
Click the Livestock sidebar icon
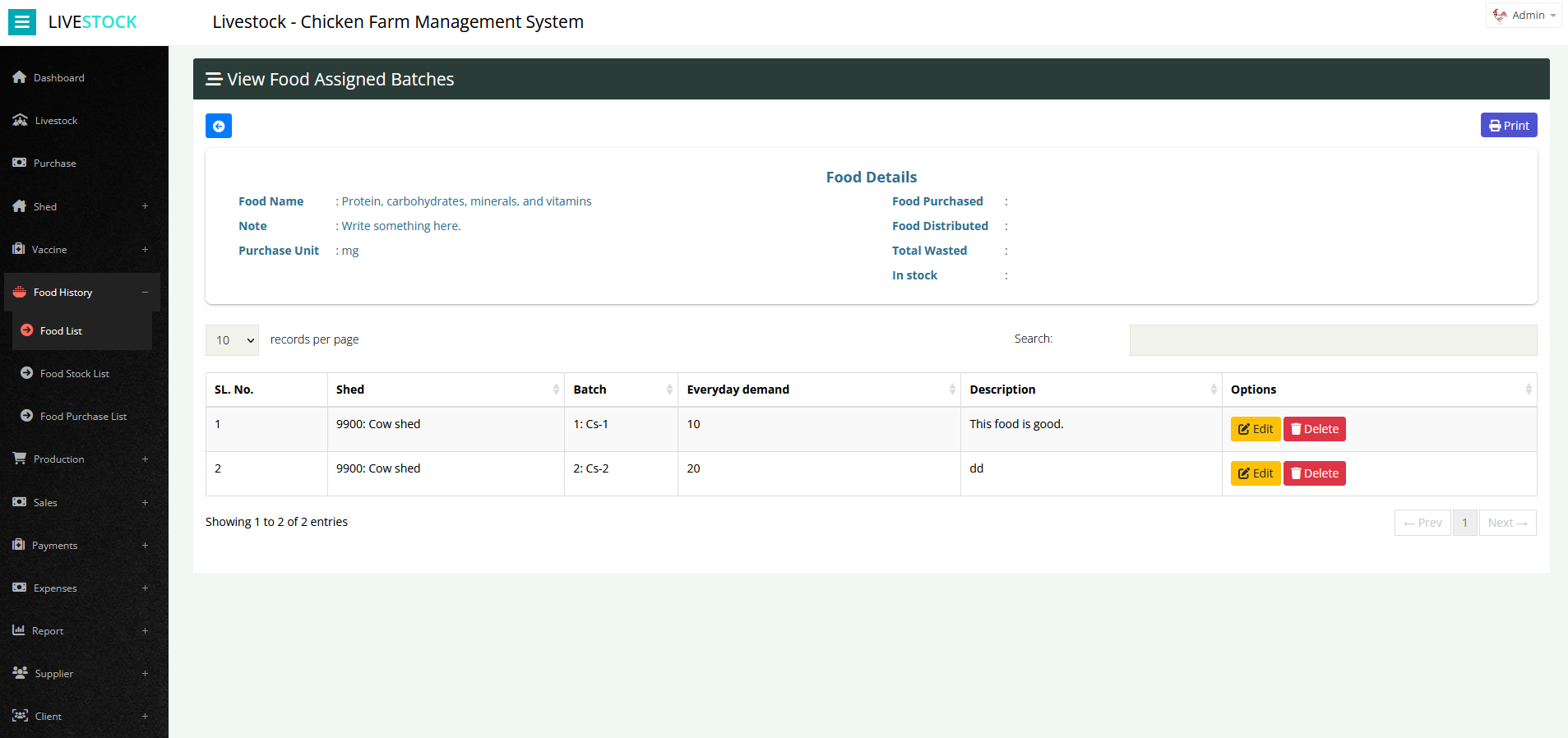(x=21, y=120)
